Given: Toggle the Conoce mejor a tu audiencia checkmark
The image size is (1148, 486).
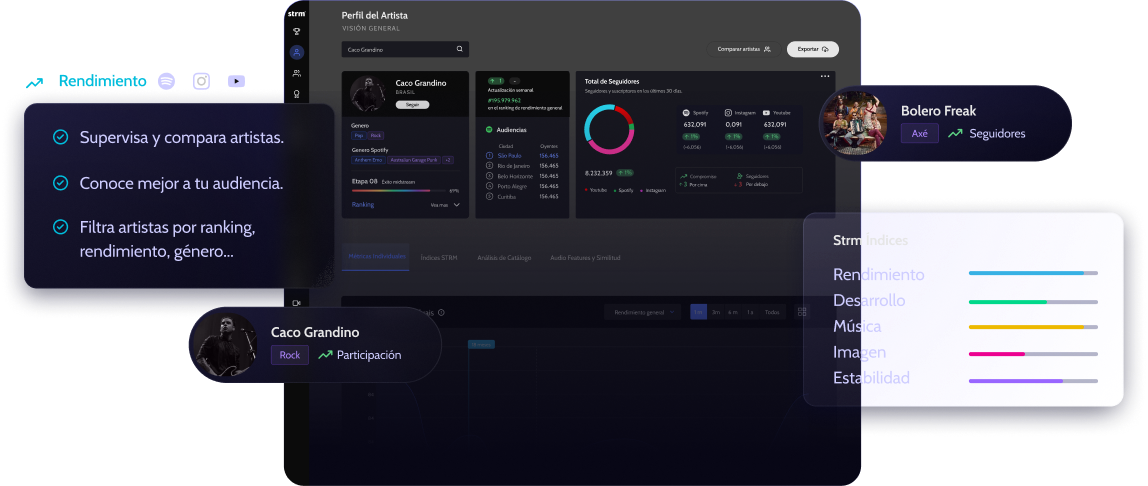Looking at the screenshot, I should tap(61, 183).
